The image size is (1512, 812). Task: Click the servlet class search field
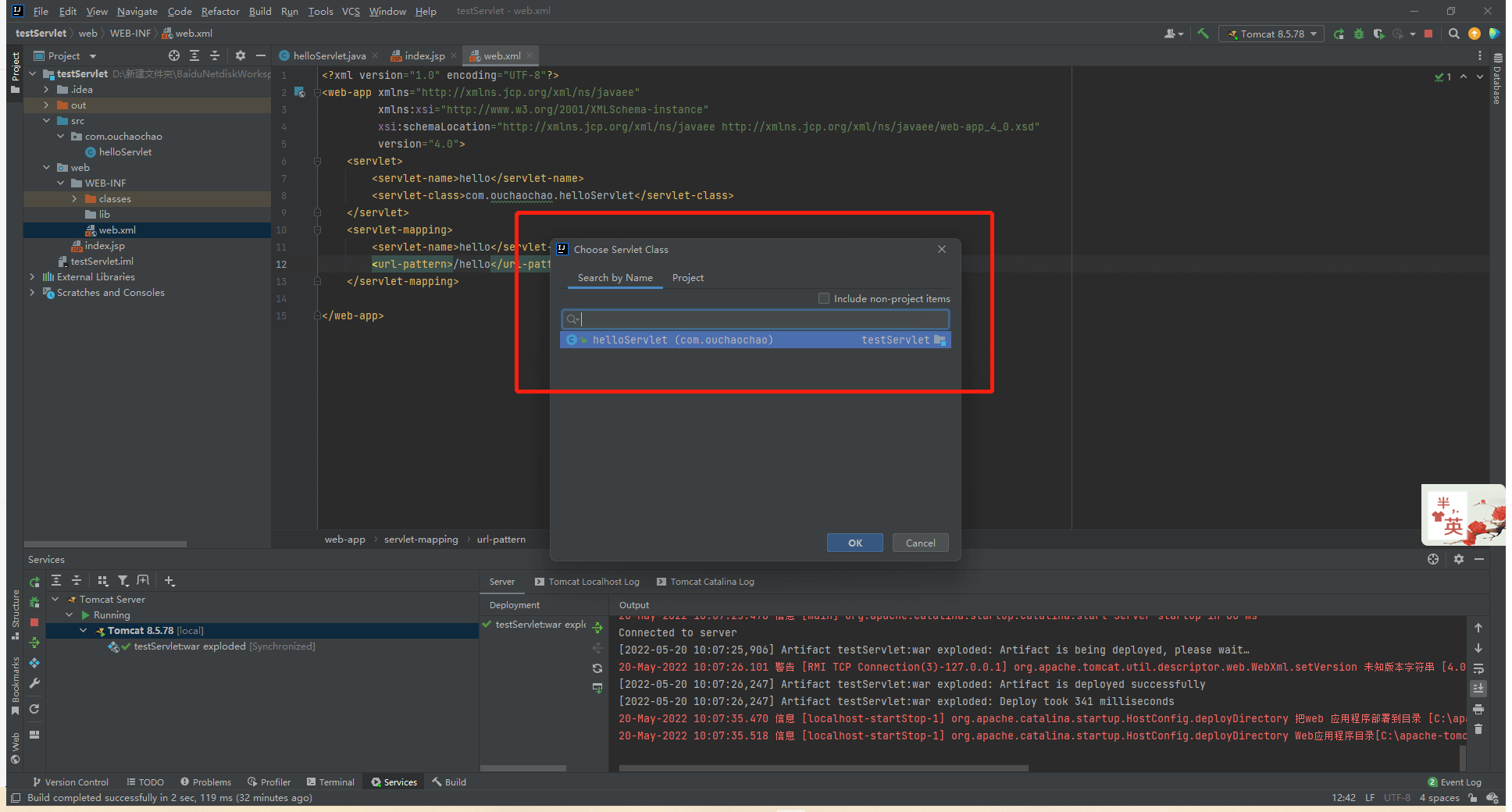coord(755,319)
